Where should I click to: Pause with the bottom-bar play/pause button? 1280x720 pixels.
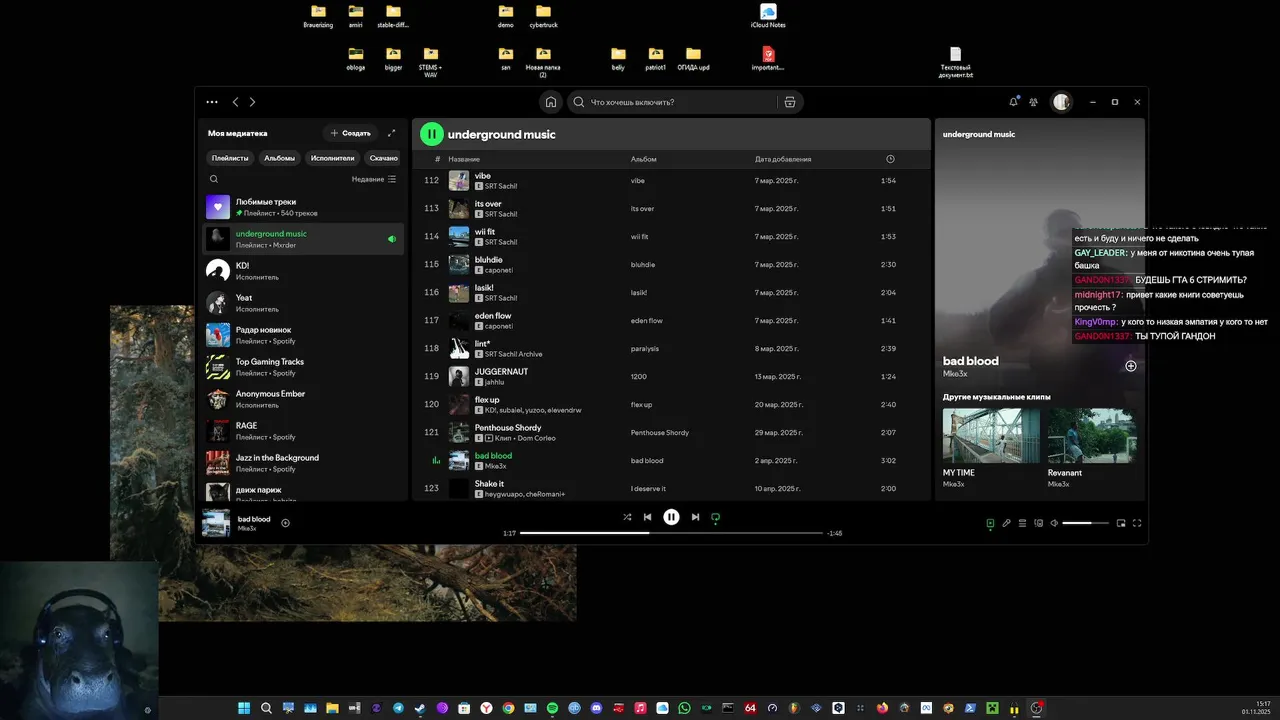click(671, 517)
